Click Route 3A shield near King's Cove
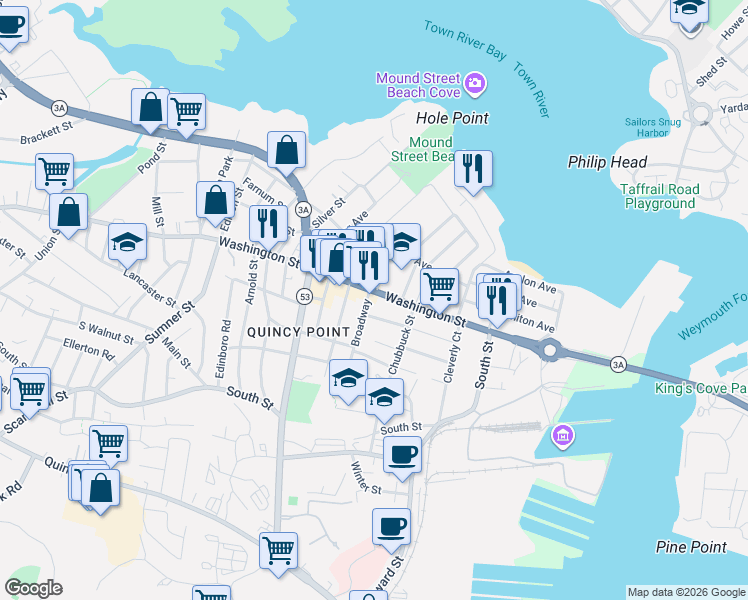Viewport: 748px width, 600px height. coord(618,365)
